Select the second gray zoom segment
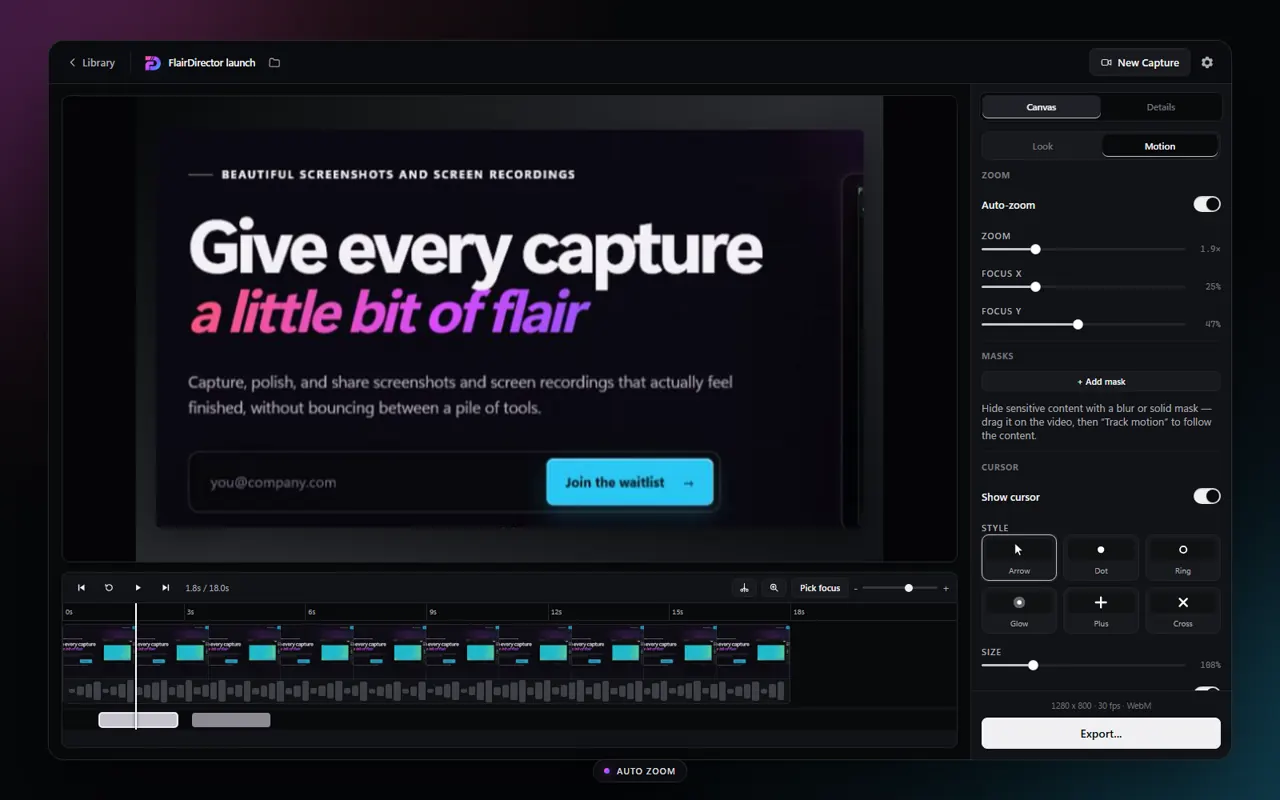Screen dimensions: 1280x800 231,720
